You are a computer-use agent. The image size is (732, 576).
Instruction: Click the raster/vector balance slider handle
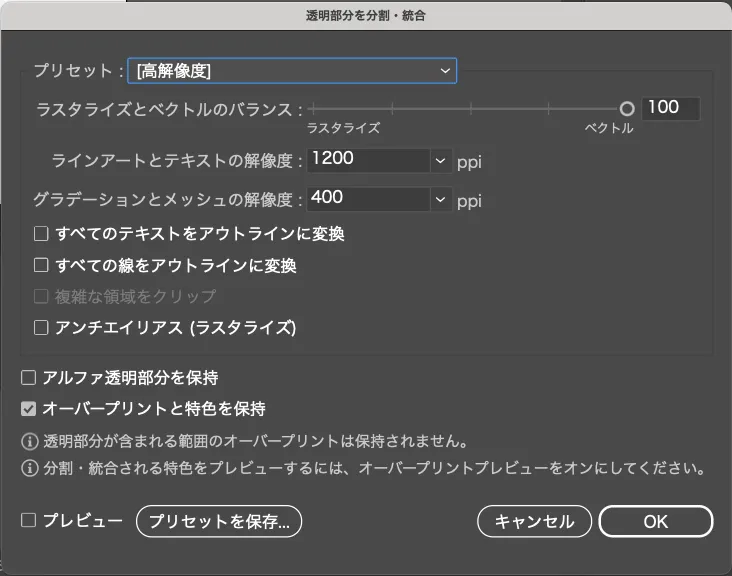click(x=627, y=108)
